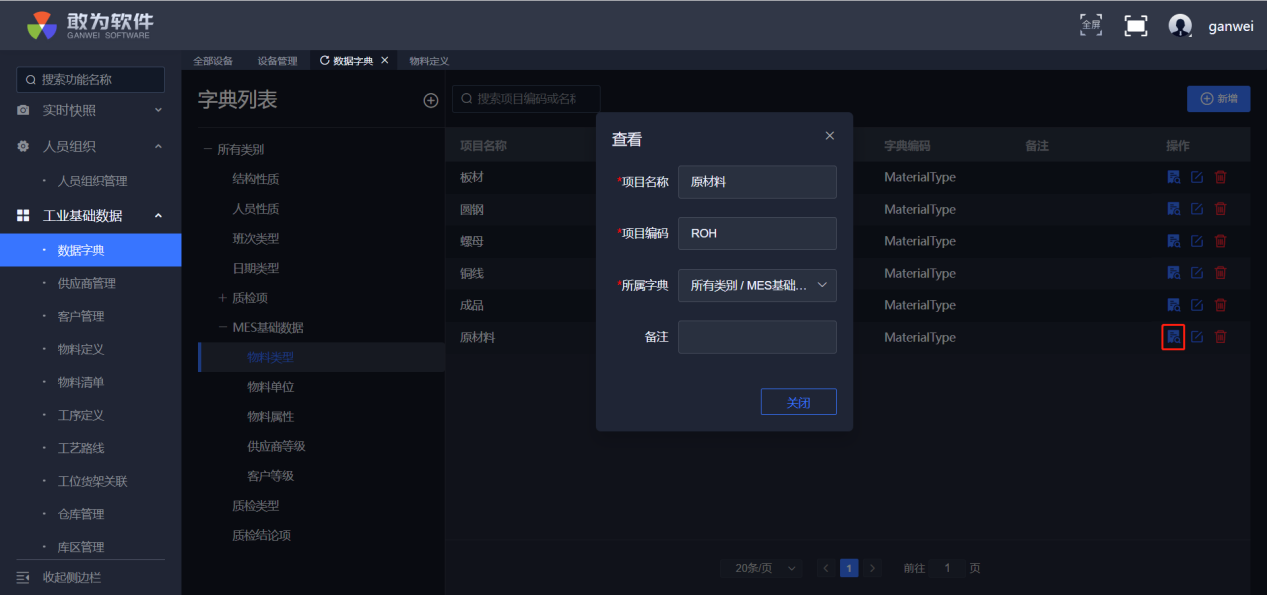This screenshot has height=595, width=1267.
Task: Switch to the 设备管理 tab
Action: (277, 61)
